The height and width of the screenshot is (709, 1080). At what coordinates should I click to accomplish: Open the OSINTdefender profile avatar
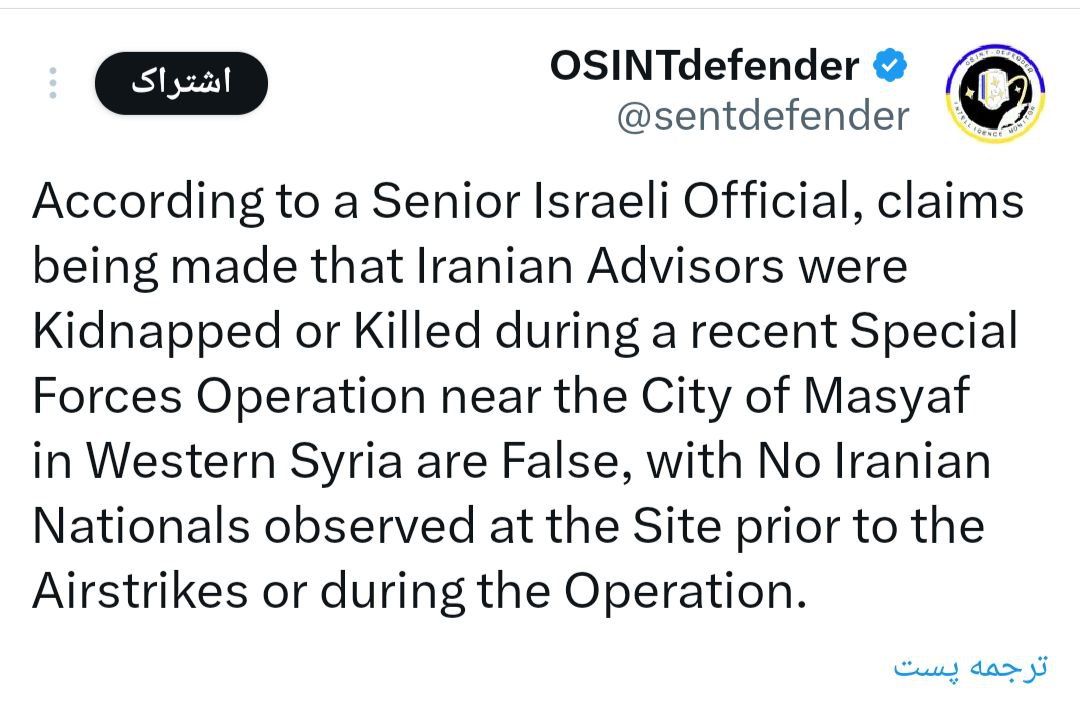pos(994,96)
